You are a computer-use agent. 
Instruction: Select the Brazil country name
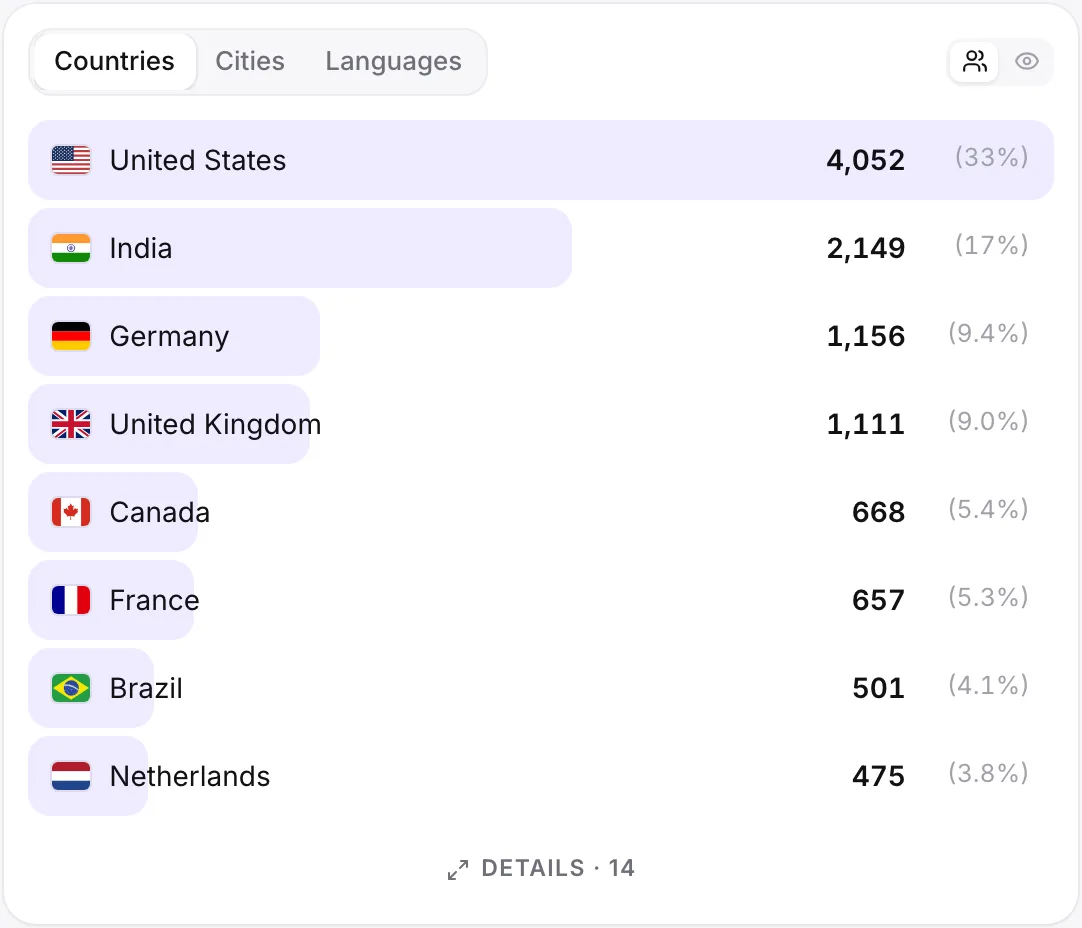click(x=146, y=689)
